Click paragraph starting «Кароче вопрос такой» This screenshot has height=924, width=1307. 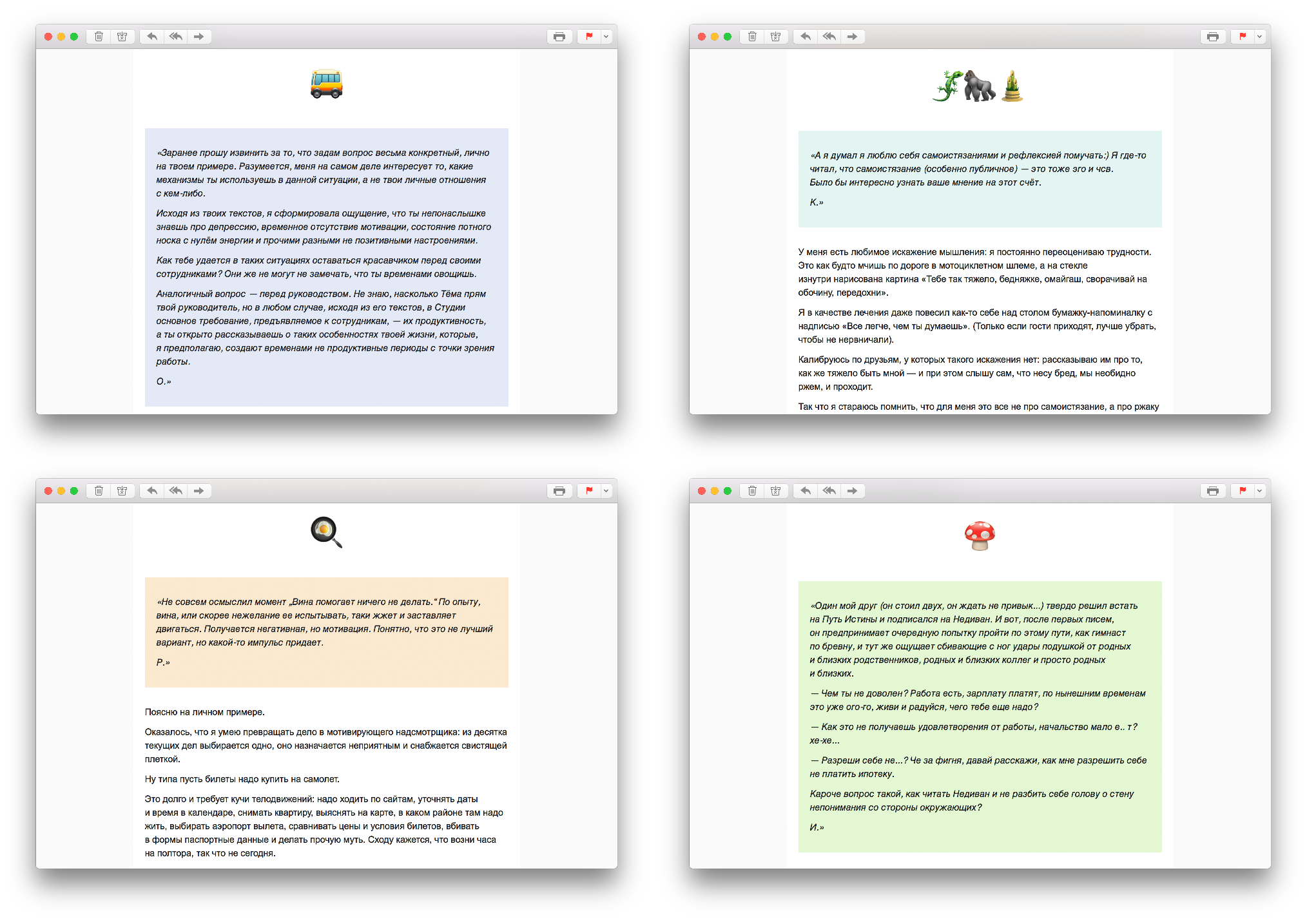pyautogui.click(x=972, y=801)
